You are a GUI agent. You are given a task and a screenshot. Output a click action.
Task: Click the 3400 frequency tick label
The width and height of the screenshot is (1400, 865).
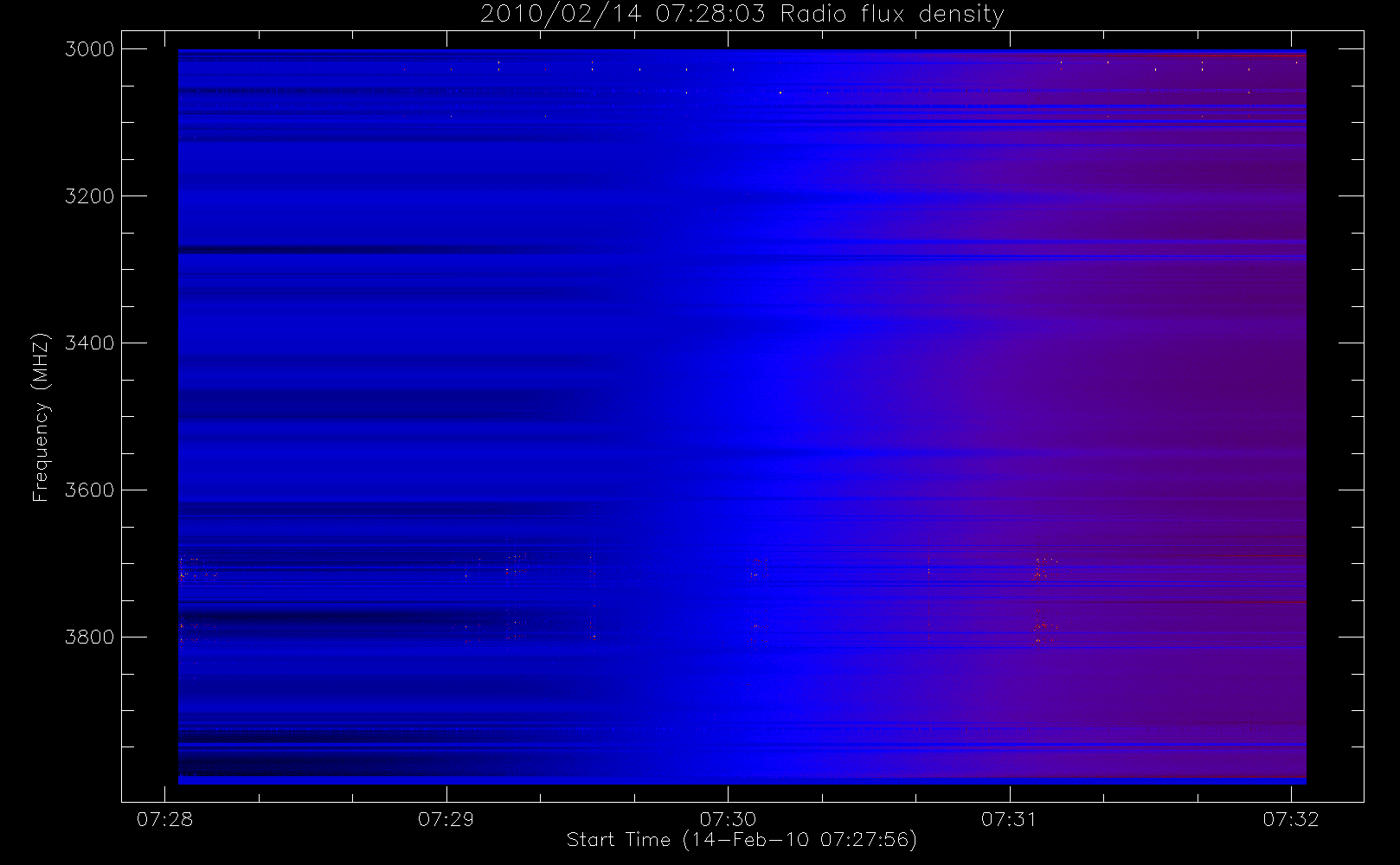90,343
